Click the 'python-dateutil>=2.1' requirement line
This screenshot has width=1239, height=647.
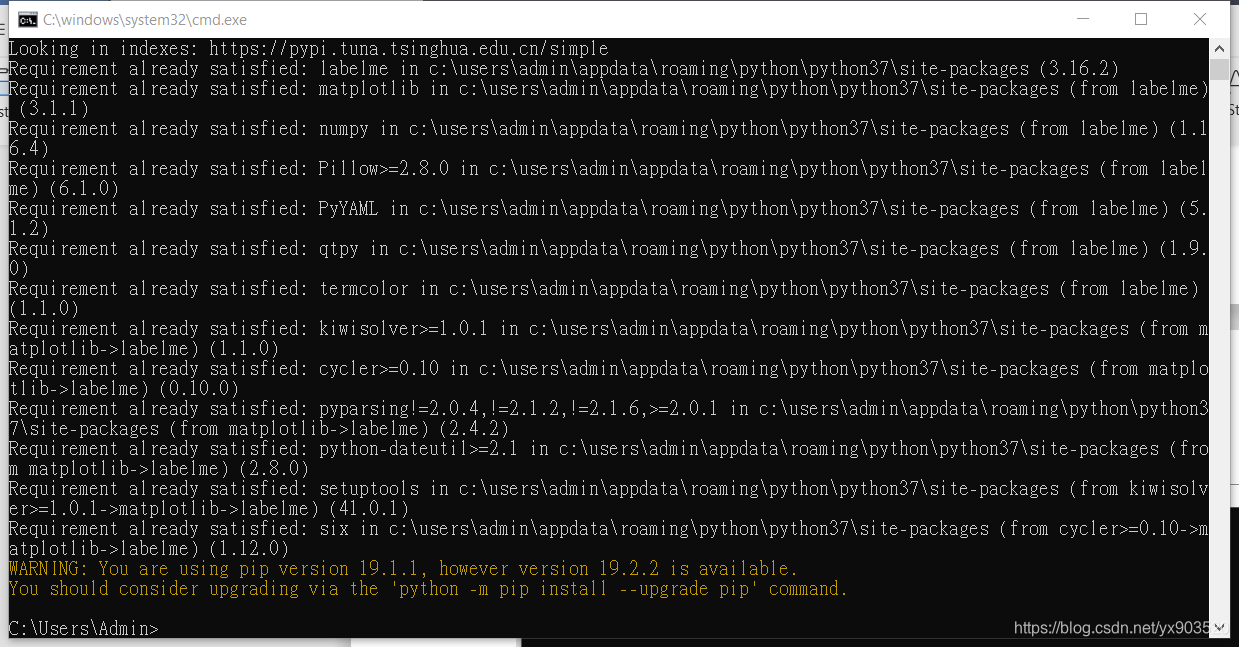point(608,448)
